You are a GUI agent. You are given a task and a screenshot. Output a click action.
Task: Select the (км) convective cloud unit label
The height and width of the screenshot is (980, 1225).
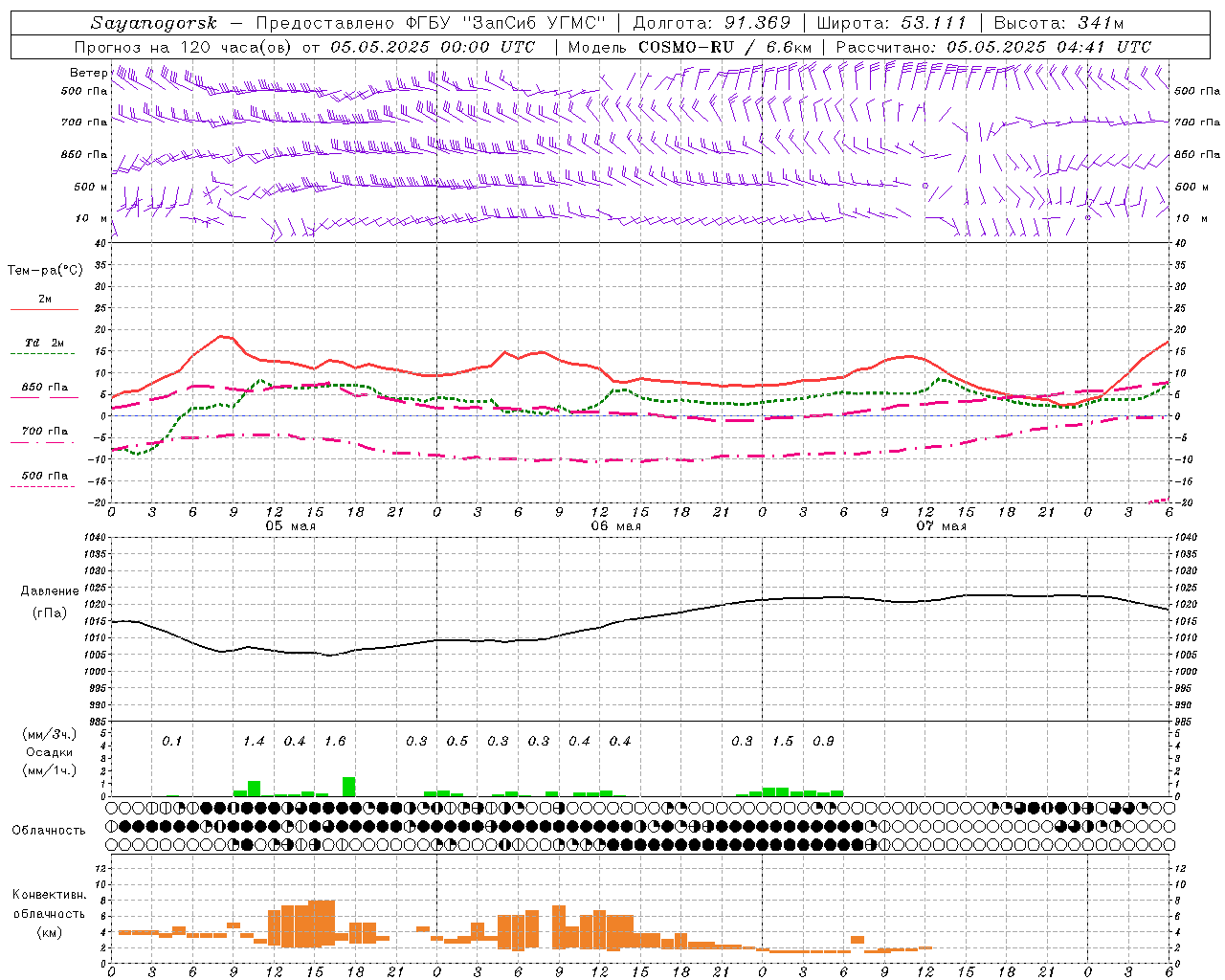pyautogui.click(x=49, y=932)
